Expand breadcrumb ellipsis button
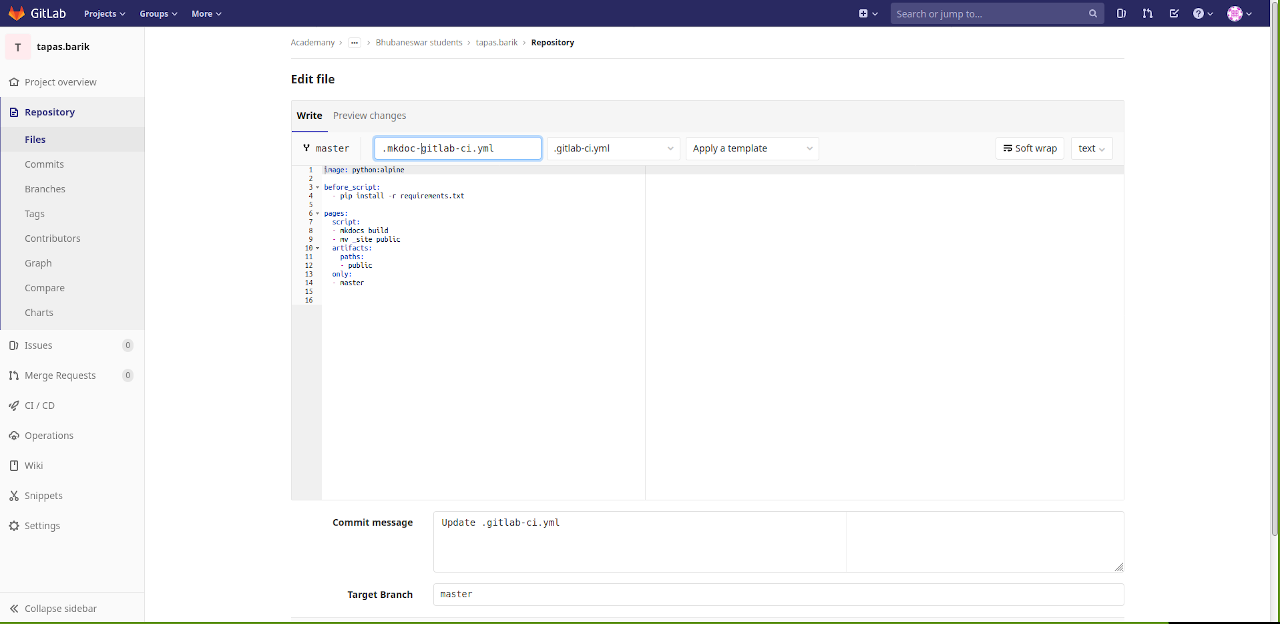The image size is (1280, 624). pyautogui.click(x=354, y=43)
